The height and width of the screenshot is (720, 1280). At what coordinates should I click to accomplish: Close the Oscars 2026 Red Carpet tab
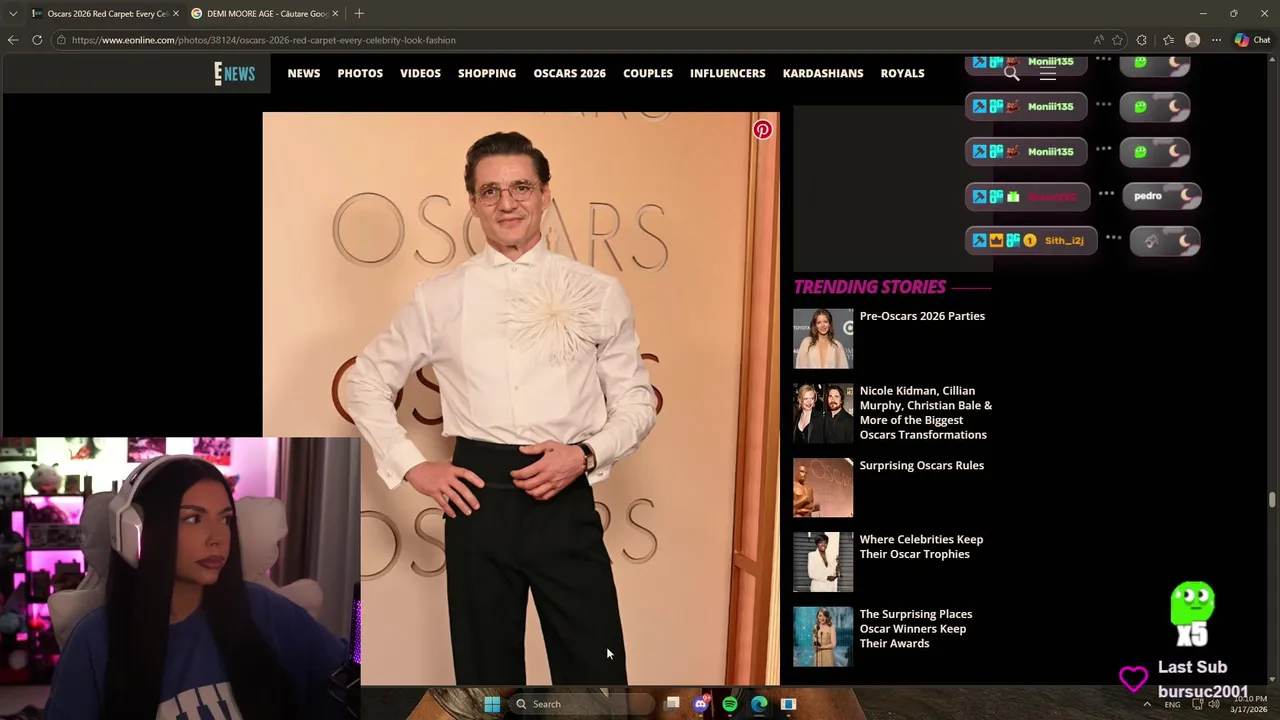tap(175, 13)
